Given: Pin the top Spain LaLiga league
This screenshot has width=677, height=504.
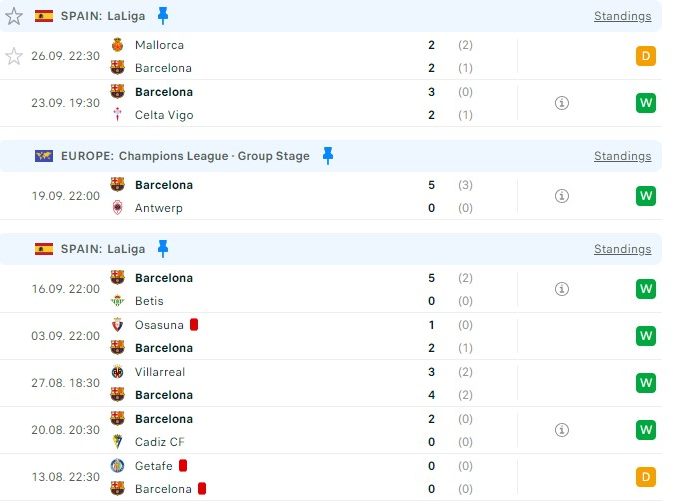Looking at the screenshot, I should pos(163,16).
